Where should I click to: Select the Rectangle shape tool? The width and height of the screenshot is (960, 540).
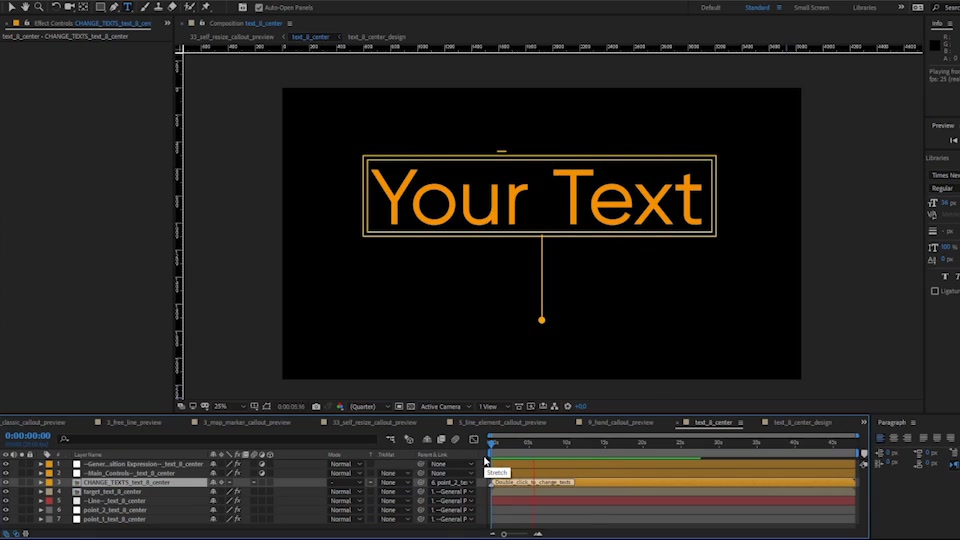(100, 7)
